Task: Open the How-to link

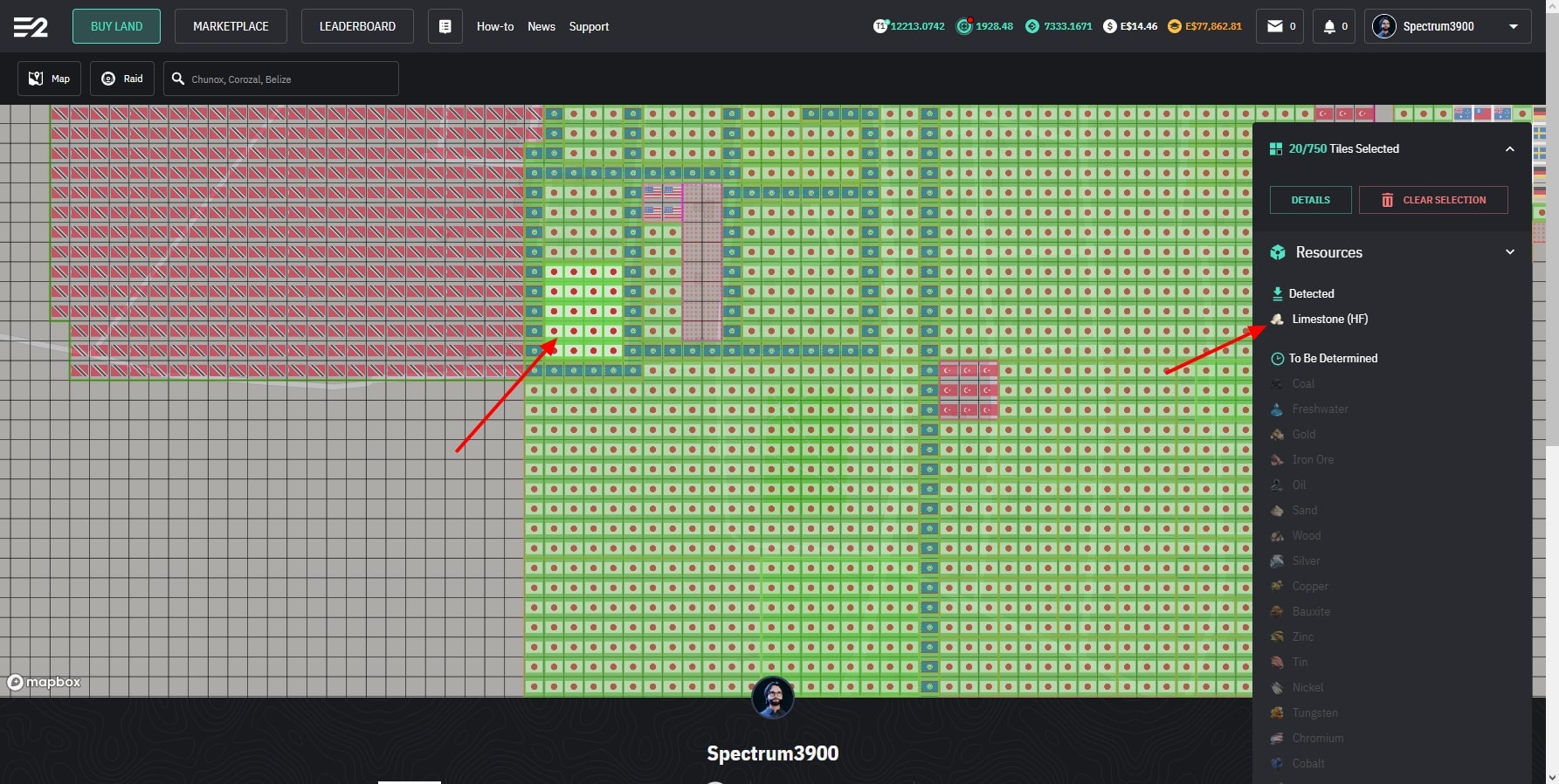Action: (x=494, y=26)
